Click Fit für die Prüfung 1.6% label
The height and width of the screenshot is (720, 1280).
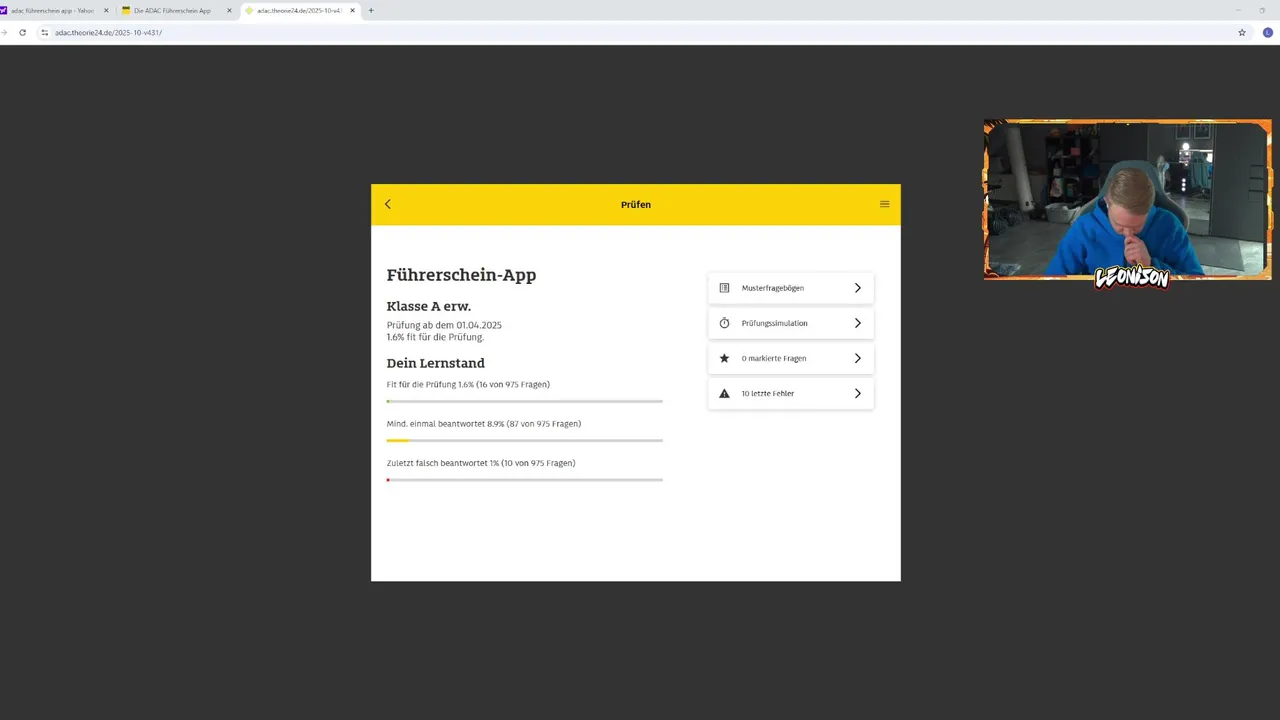coord(468,384)
